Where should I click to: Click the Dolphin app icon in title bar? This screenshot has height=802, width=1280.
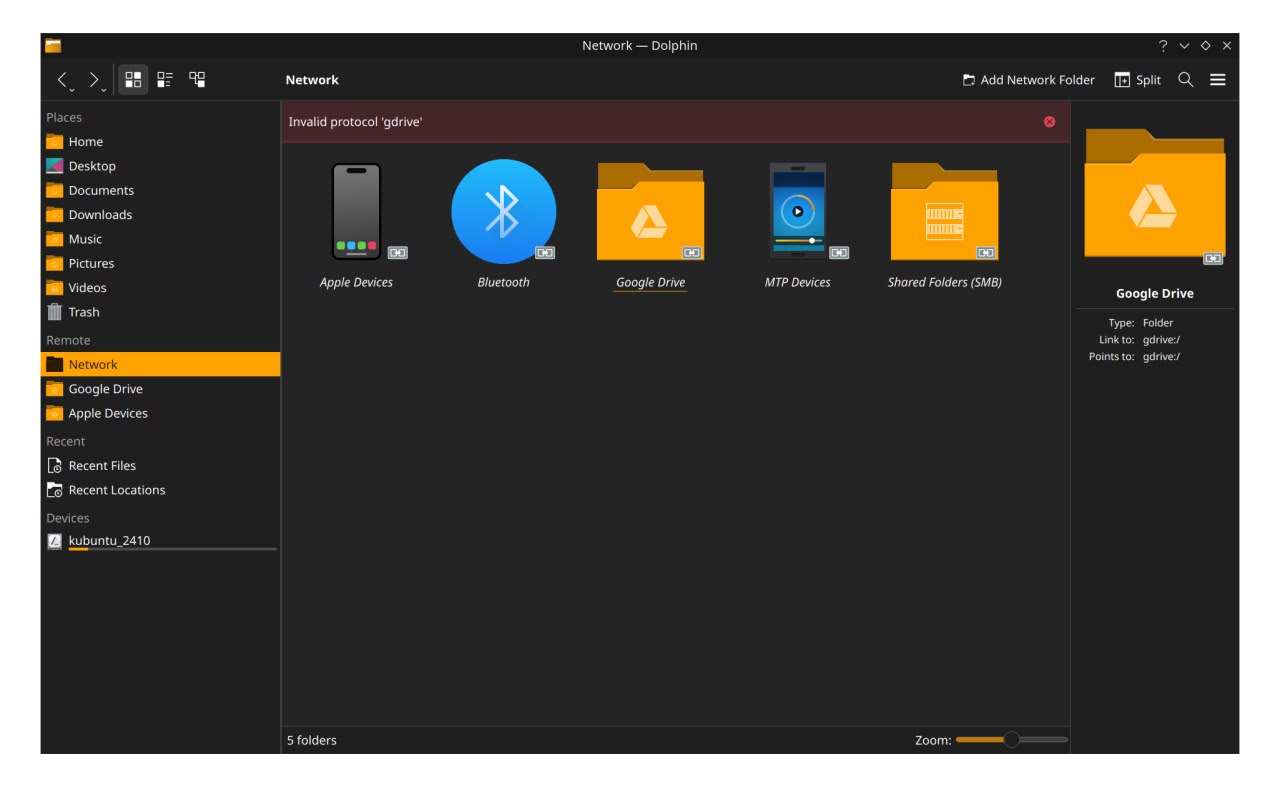click(53, 46)
